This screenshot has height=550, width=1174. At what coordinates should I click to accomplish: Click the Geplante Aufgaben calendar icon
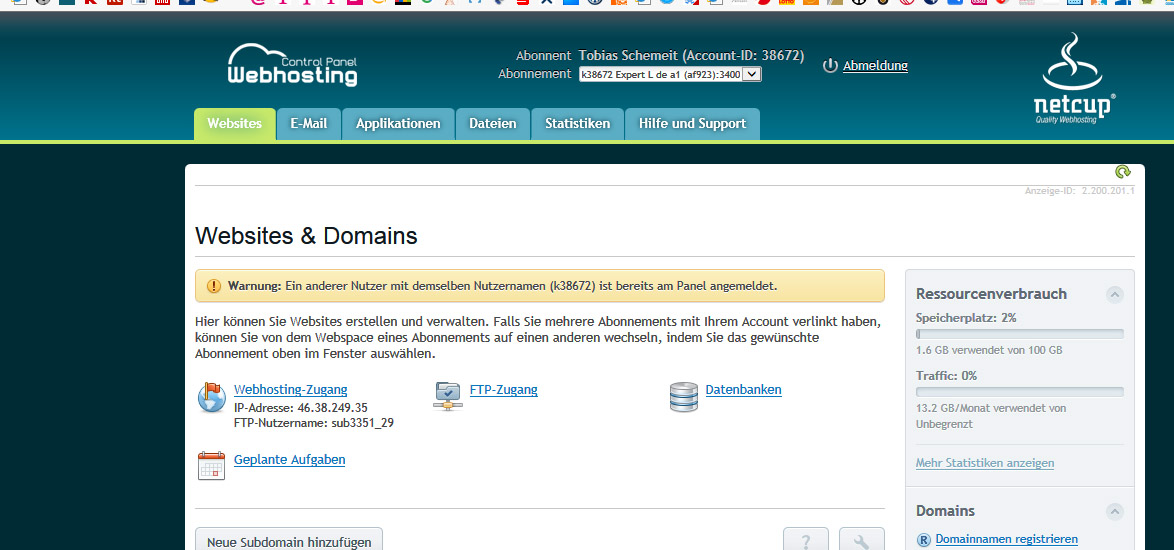pos(211,465)
